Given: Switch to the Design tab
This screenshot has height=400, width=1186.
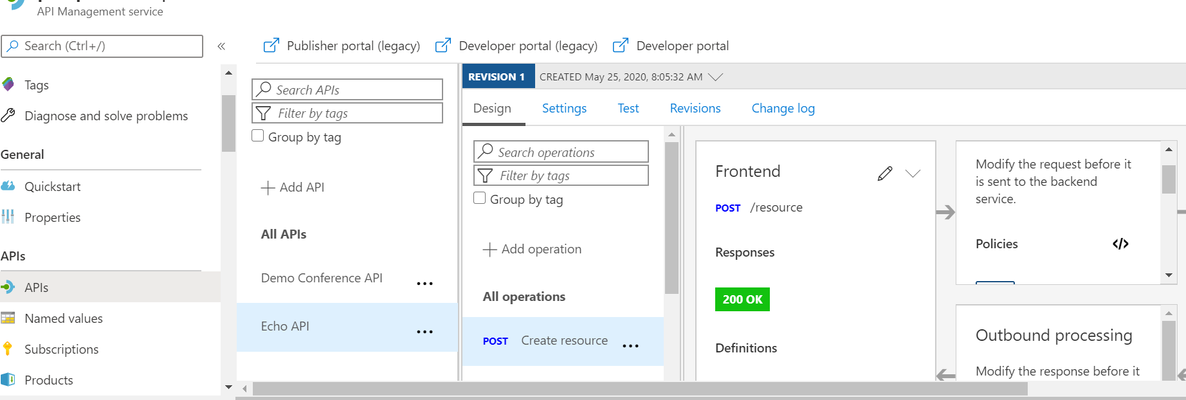Looking at the screenshot, I should pos(492,108).
